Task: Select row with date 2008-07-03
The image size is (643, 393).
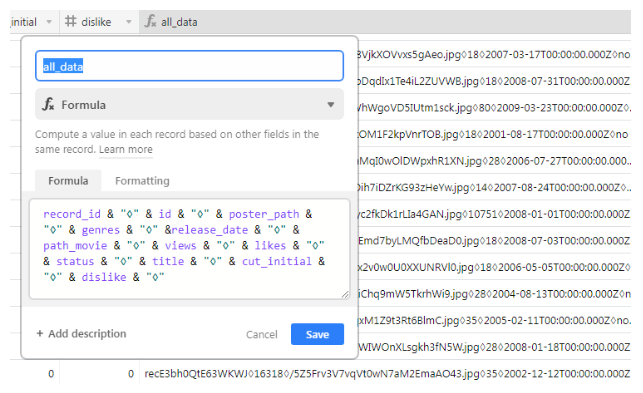Action: pos(494,241)
